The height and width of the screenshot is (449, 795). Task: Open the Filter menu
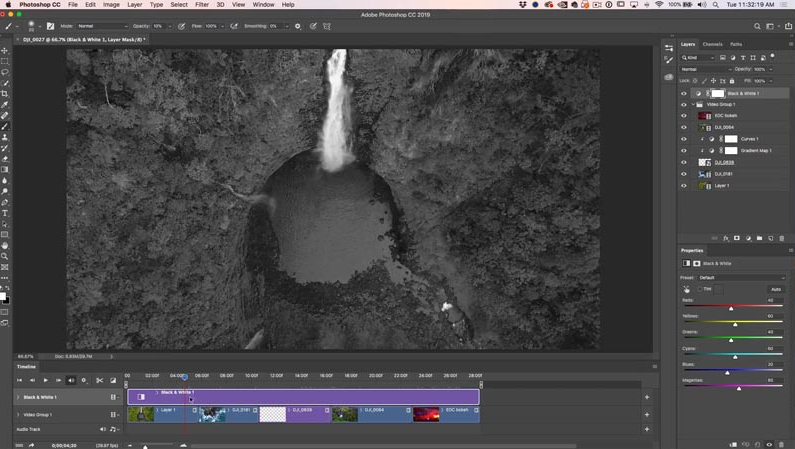[202, 5]
